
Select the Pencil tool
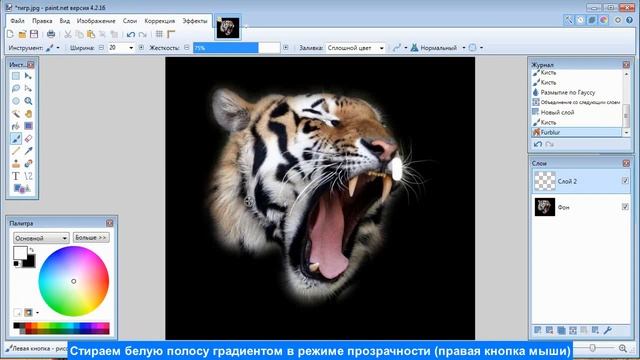pyautogui.click(x=16, y=151)
